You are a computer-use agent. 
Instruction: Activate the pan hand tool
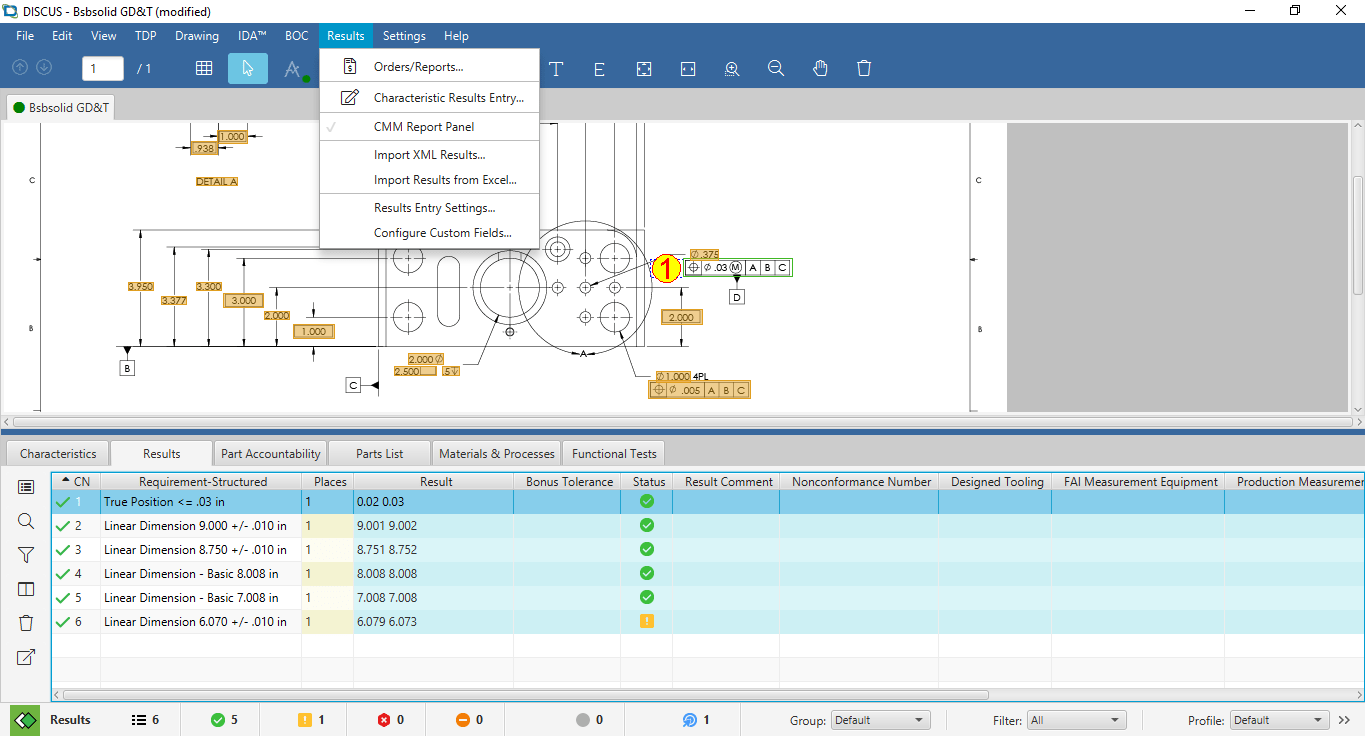point(820,68)
